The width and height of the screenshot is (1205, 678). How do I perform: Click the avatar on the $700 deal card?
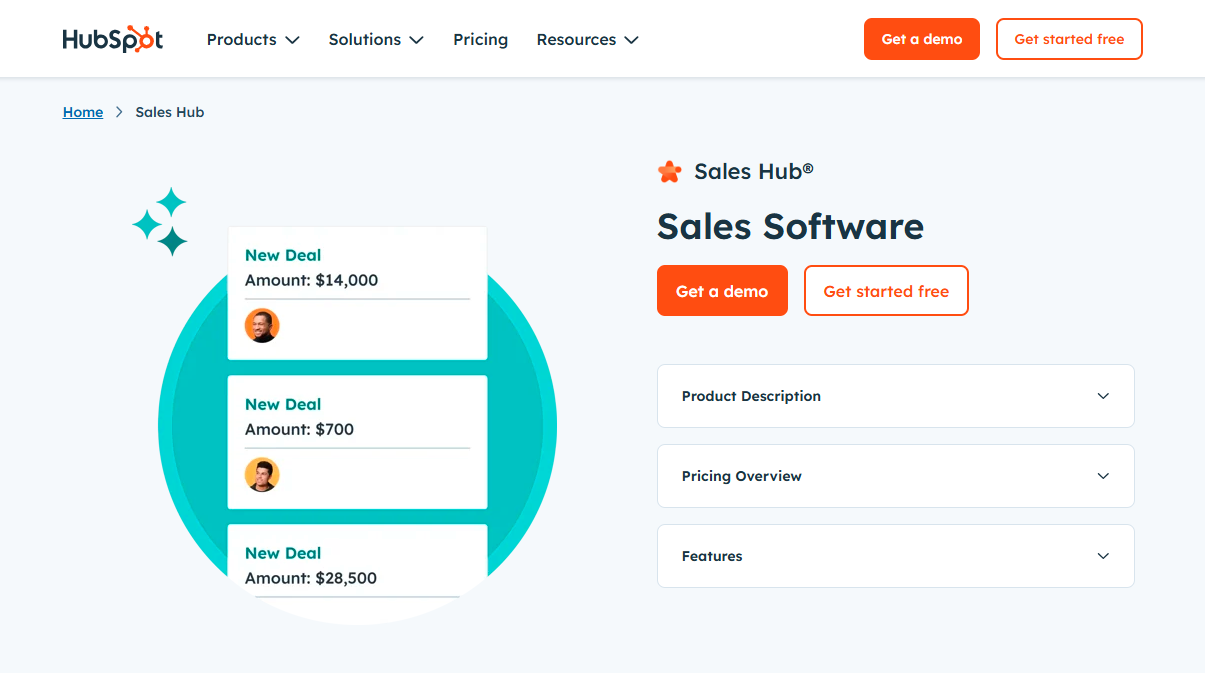262,475
